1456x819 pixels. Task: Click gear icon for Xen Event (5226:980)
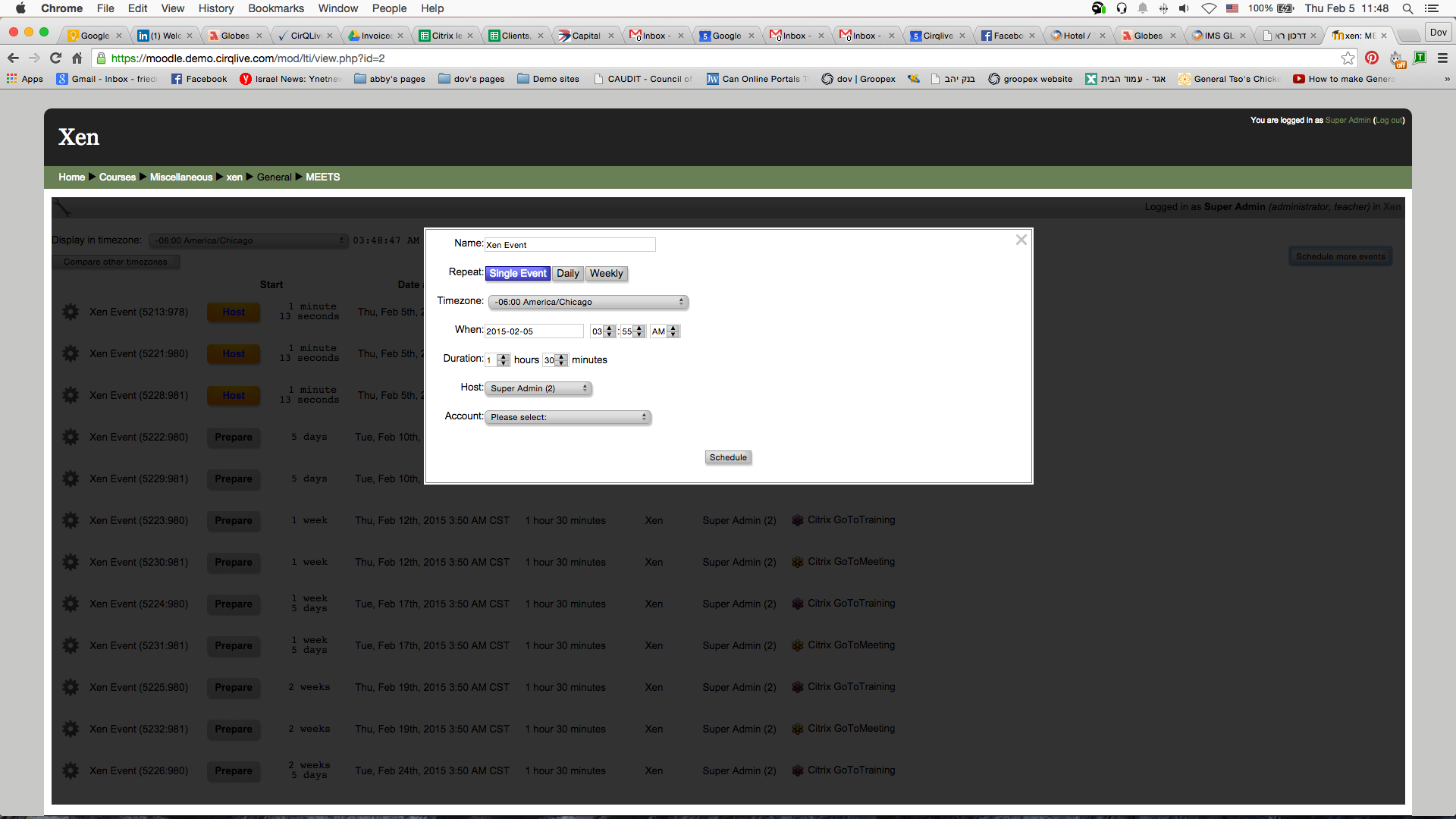71,770
